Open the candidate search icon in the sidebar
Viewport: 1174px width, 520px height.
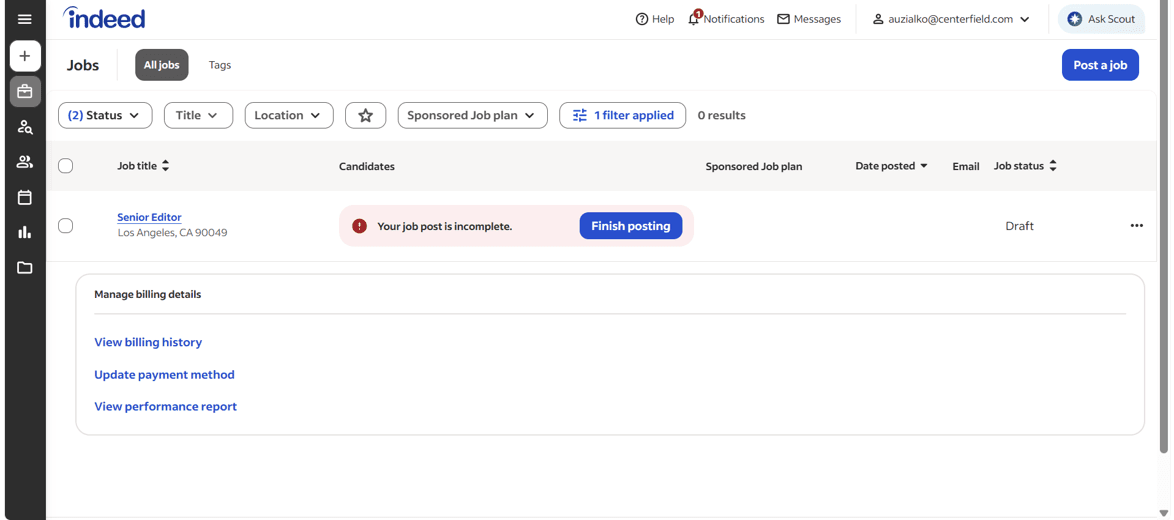click(x=25, y=126)
